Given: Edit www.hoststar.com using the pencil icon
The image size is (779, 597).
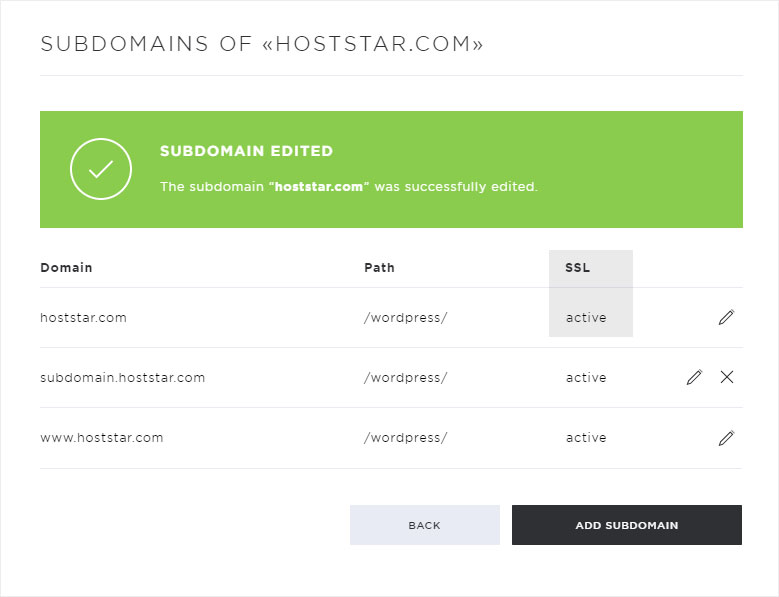Looking at the screenshot, I should 726,438.
